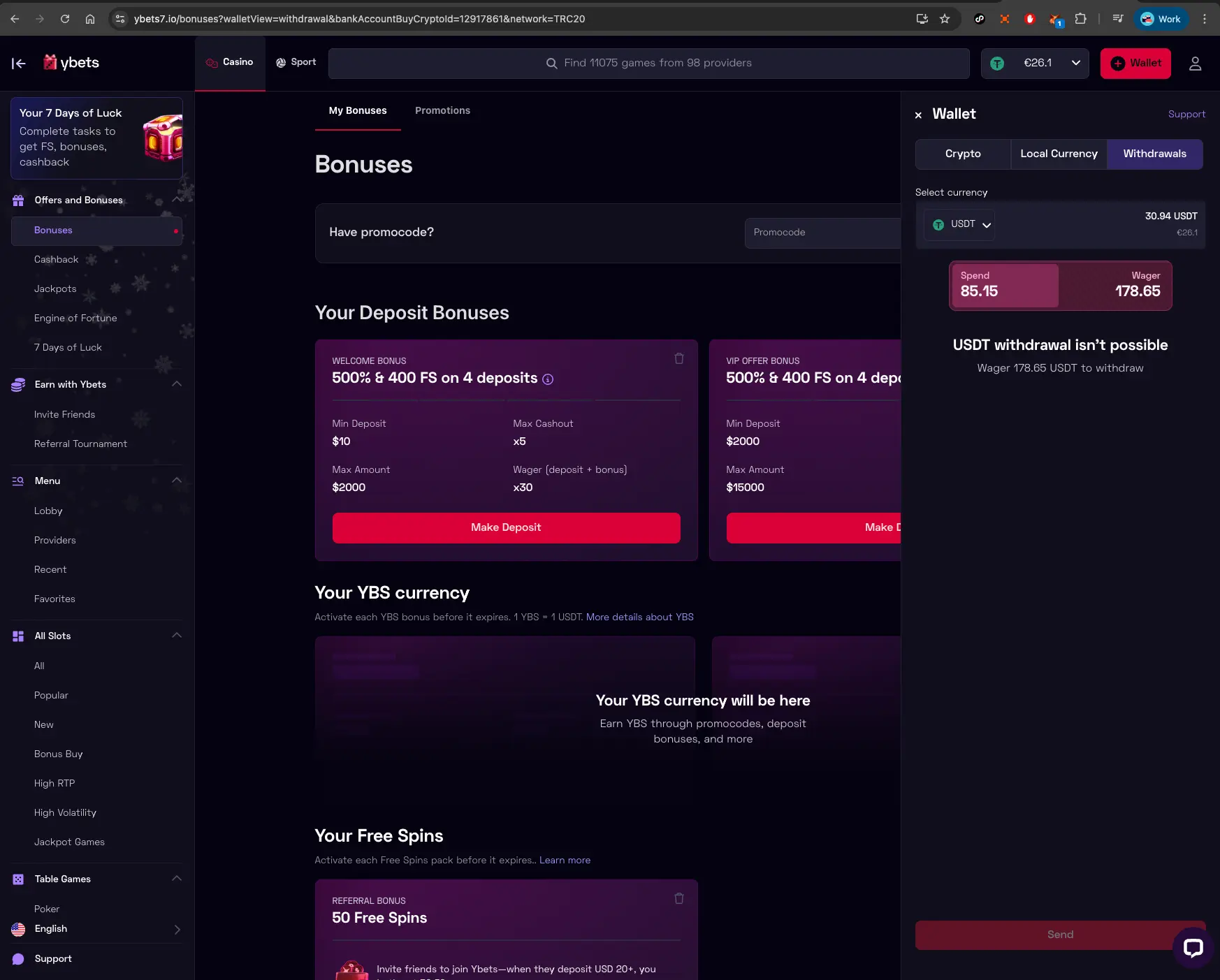Screen dimensions: 1220x980
Task: Click the Table Games dice icon
Action: [x=18, y=879]
